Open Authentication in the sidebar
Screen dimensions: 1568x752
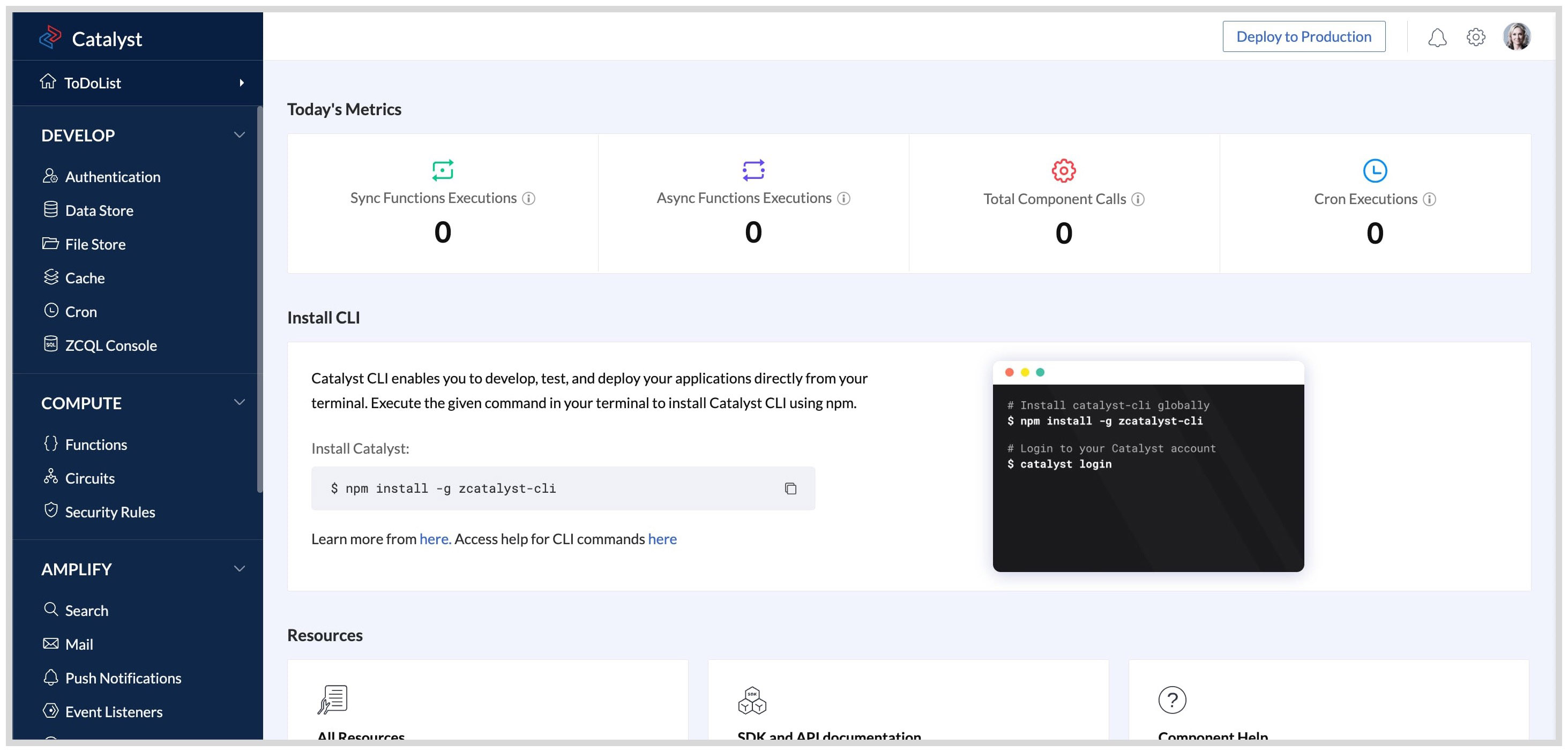pyautogui.click(x=113, y=176)
